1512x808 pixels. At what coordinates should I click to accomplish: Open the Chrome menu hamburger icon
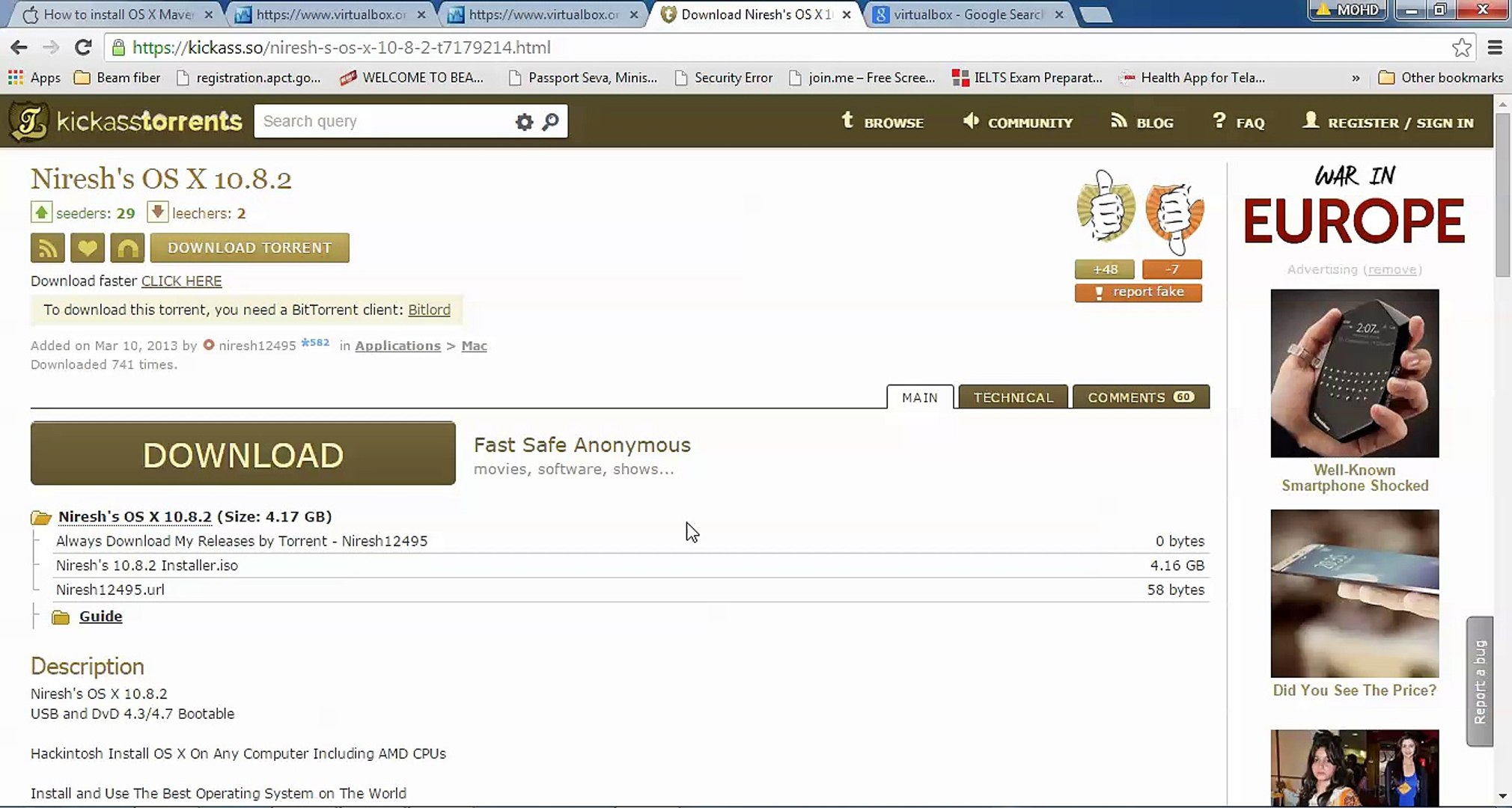tap(1495, 48)
